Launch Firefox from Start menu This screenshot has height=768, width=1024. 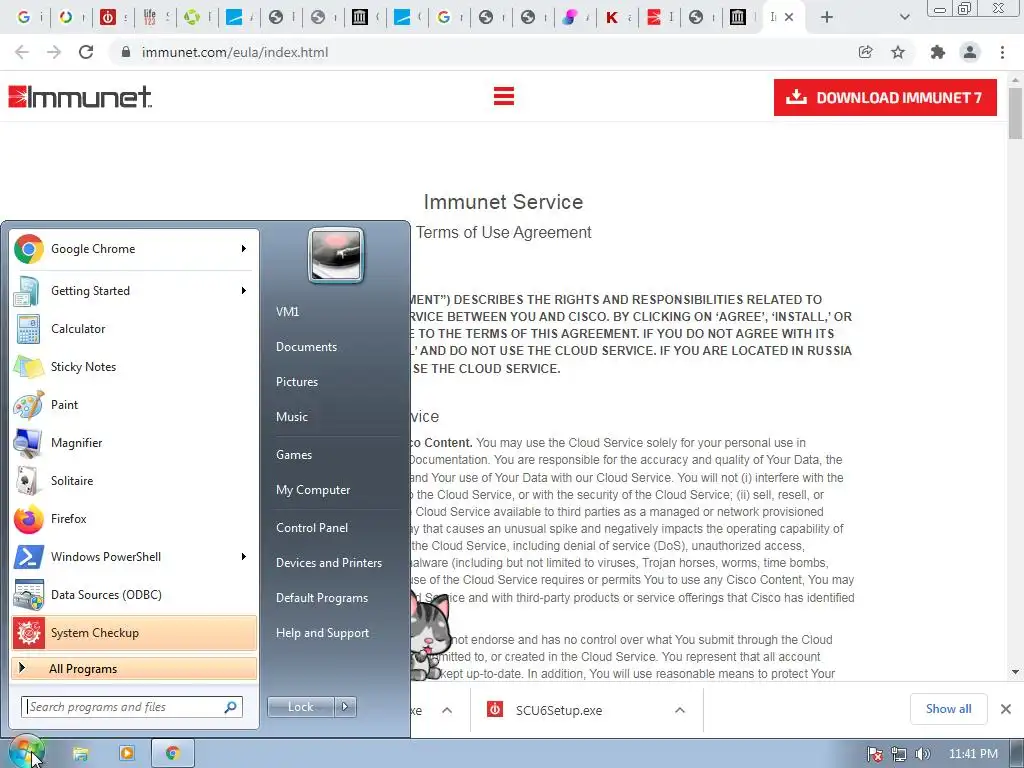tap(134, 519)
